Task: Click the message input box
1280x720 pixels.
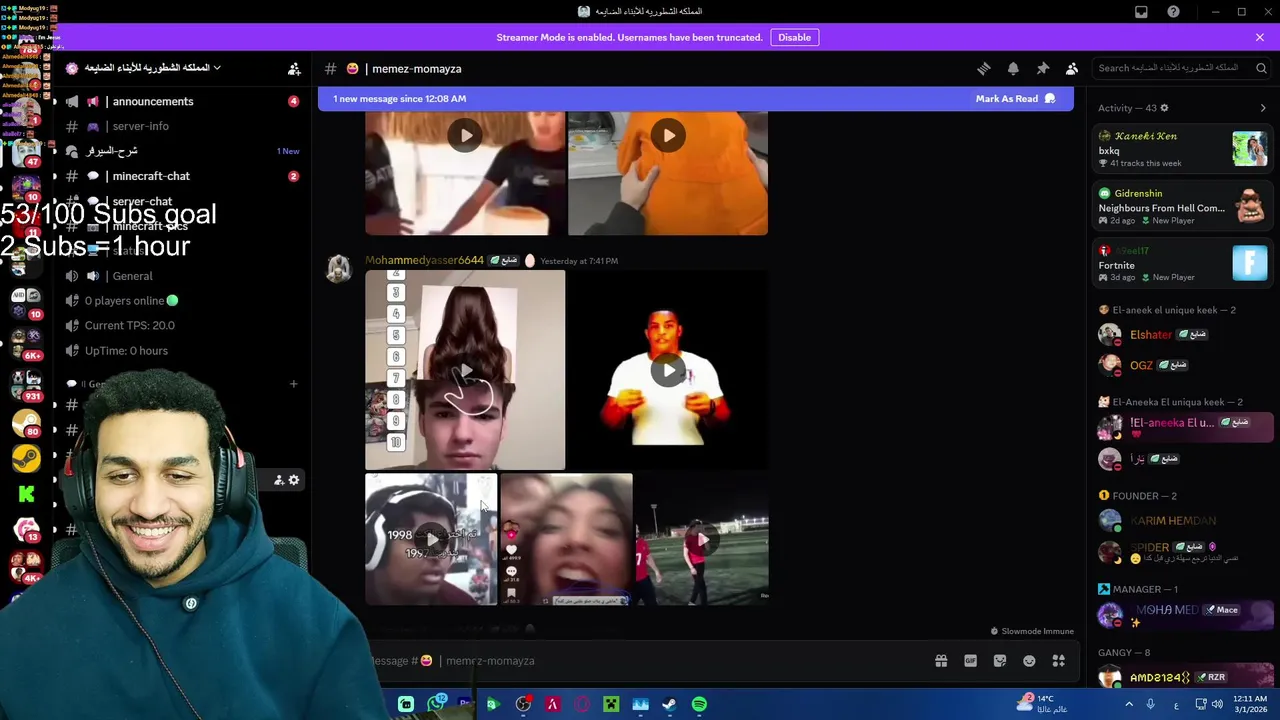Action: click(x=640, y=661)
